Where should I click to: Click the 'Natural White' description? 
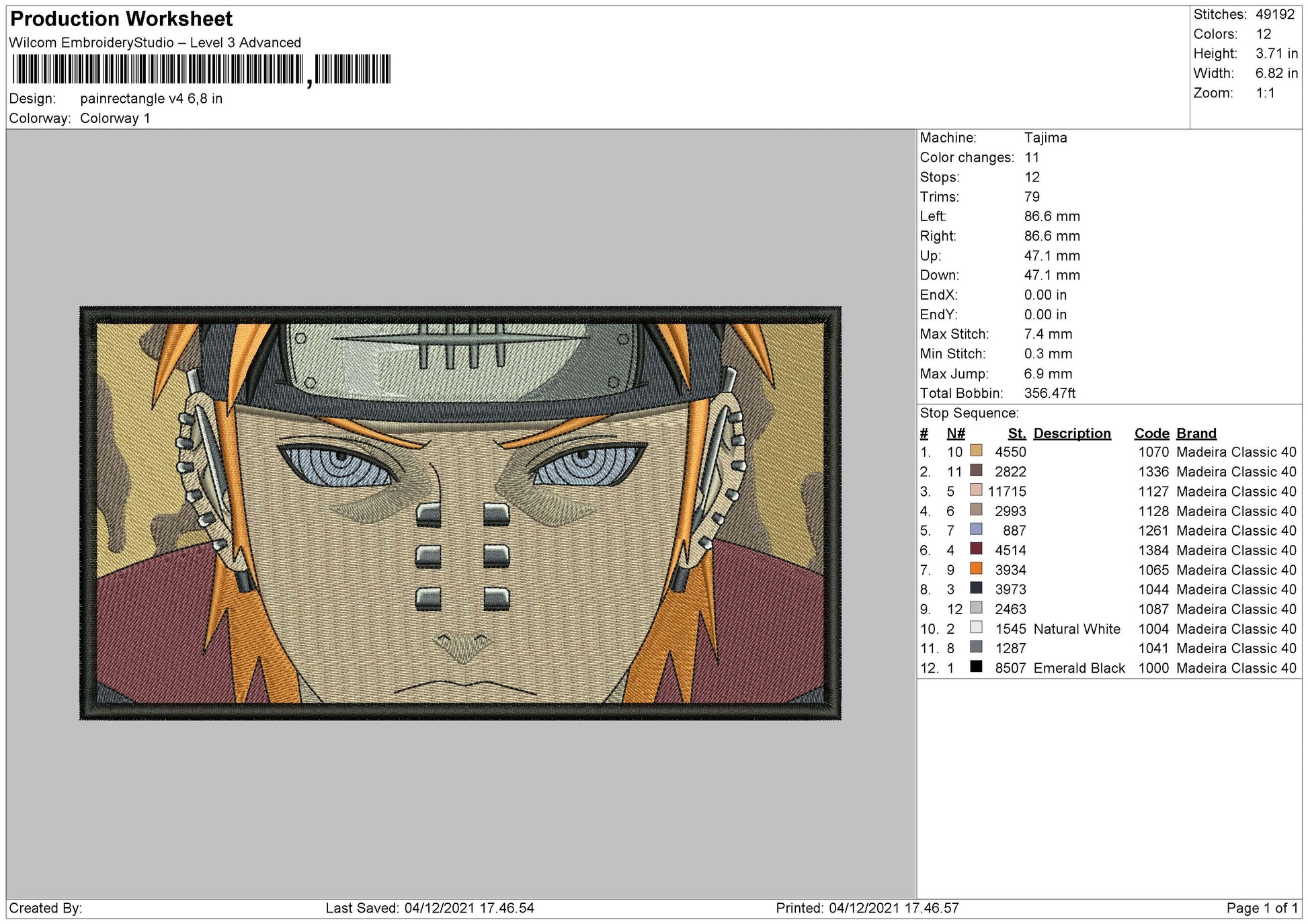(1077, 629)
